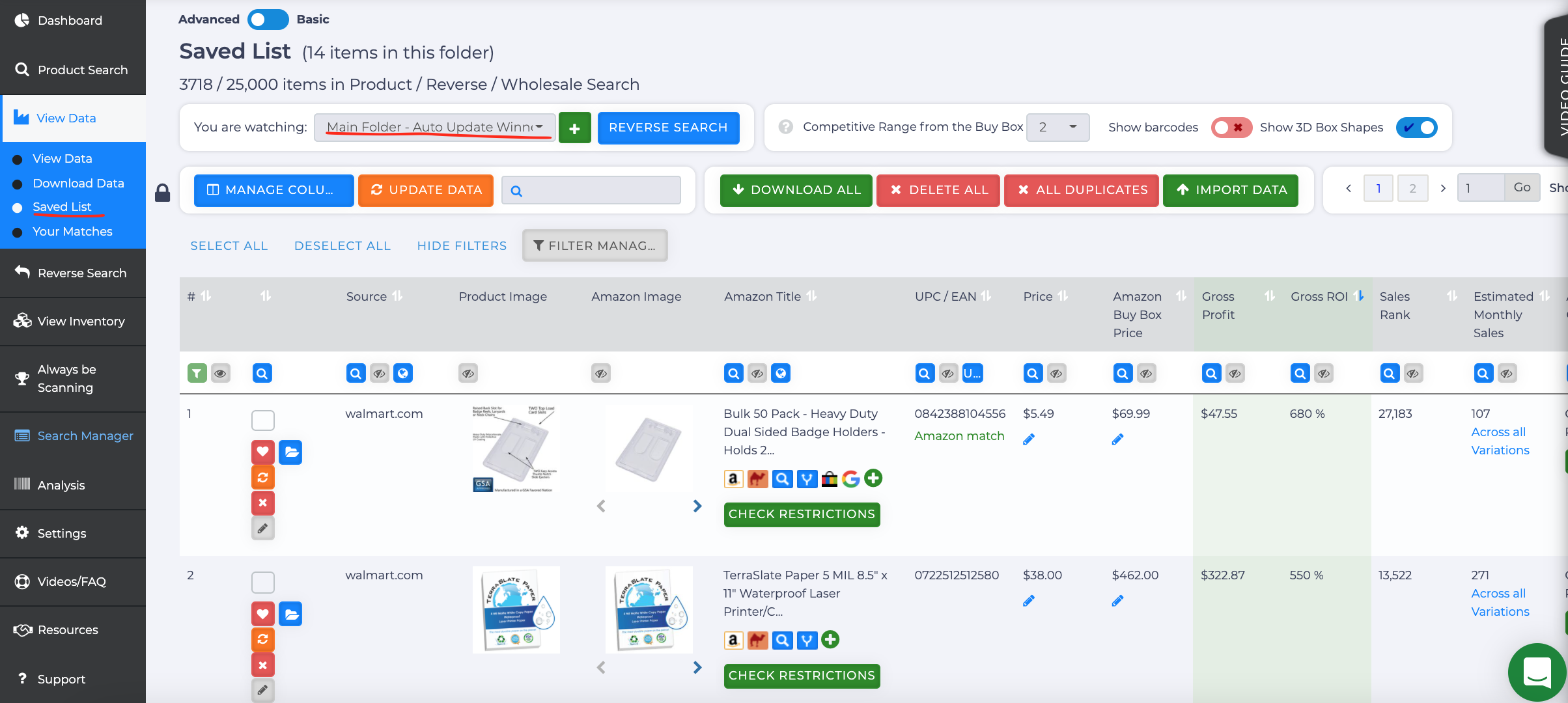Sort the table by the Gross ROI column
This screenshot has width=1568, height=703.
[1358, 296]
